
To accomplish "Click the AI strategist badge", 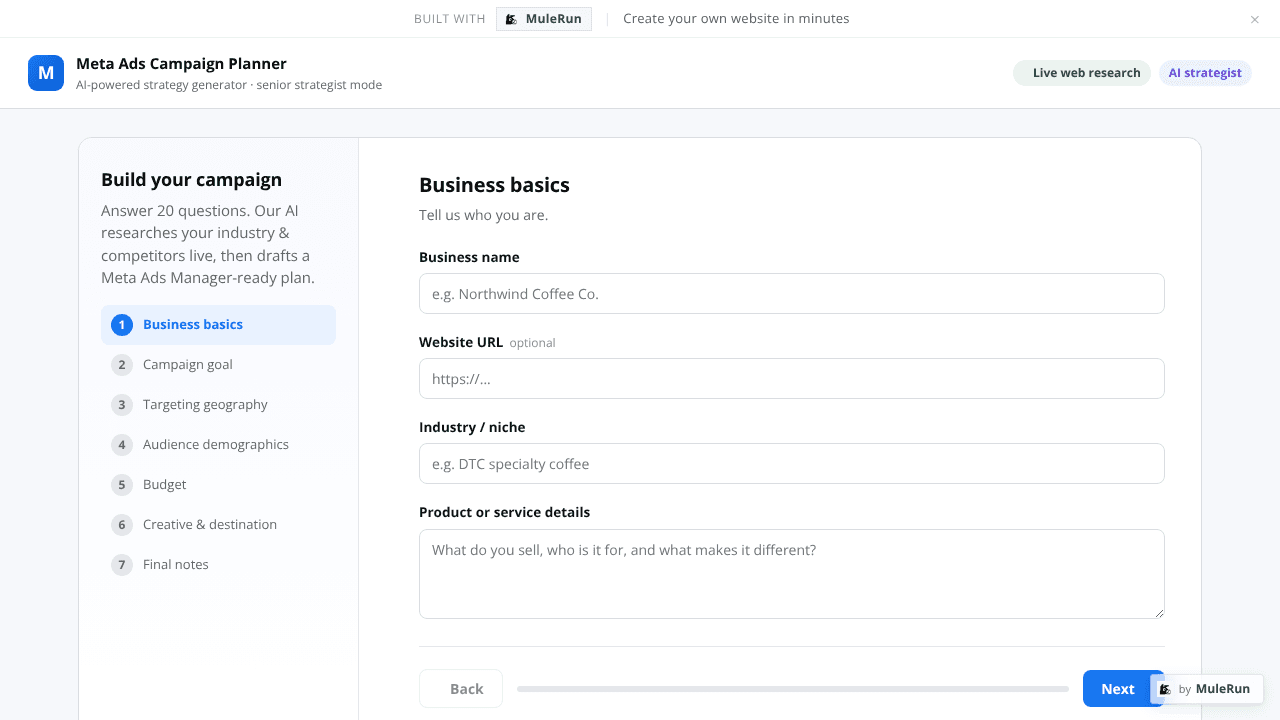I will 1205,73.
